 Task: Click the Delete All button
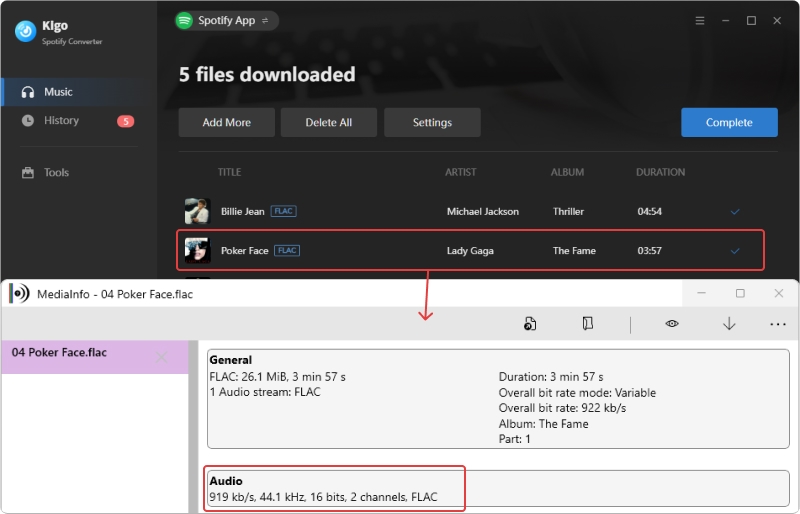[x=329, y=123]
